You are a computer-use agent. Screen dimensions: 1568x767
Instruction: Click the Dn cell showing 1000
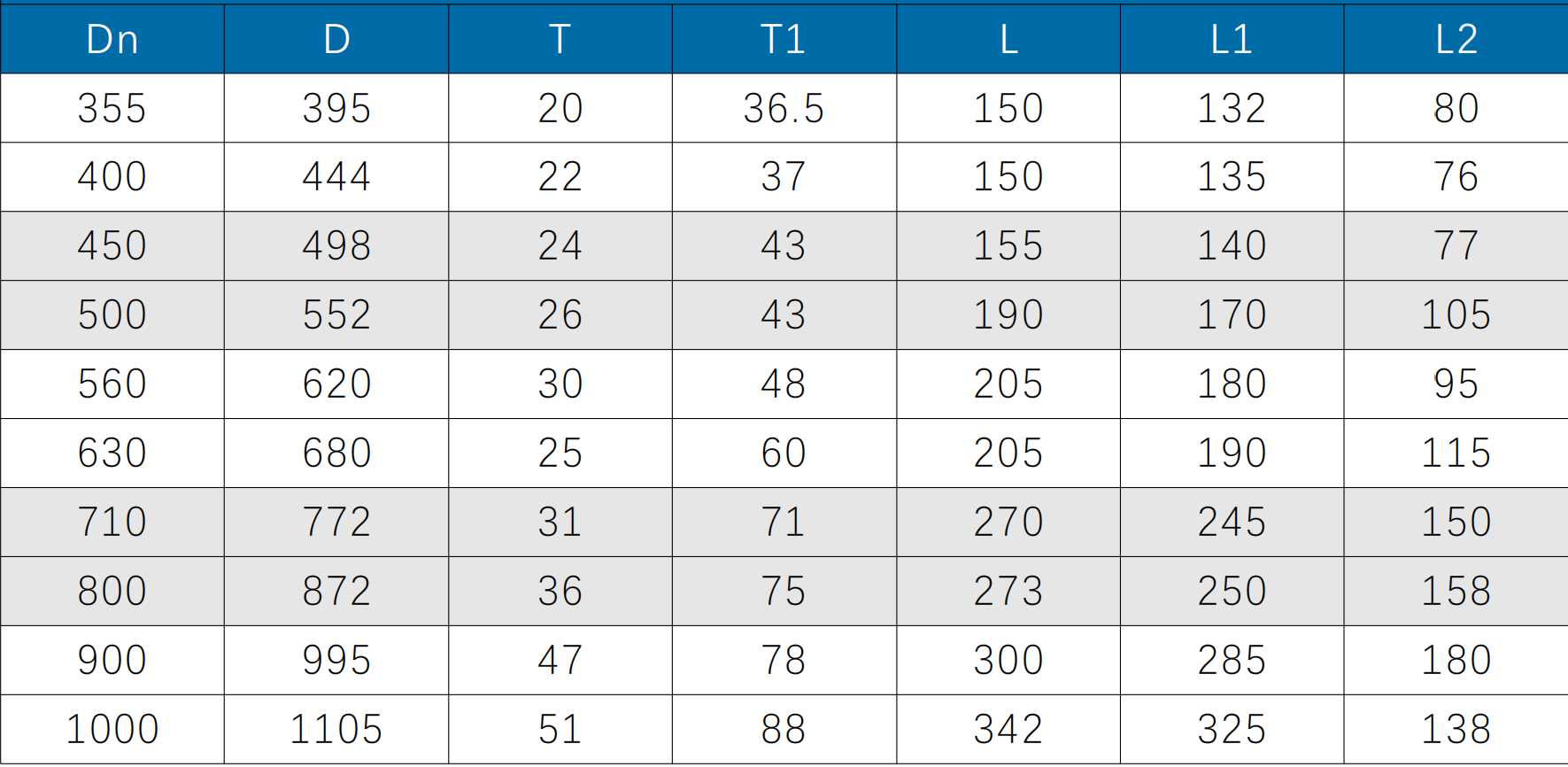pos(112,729)
